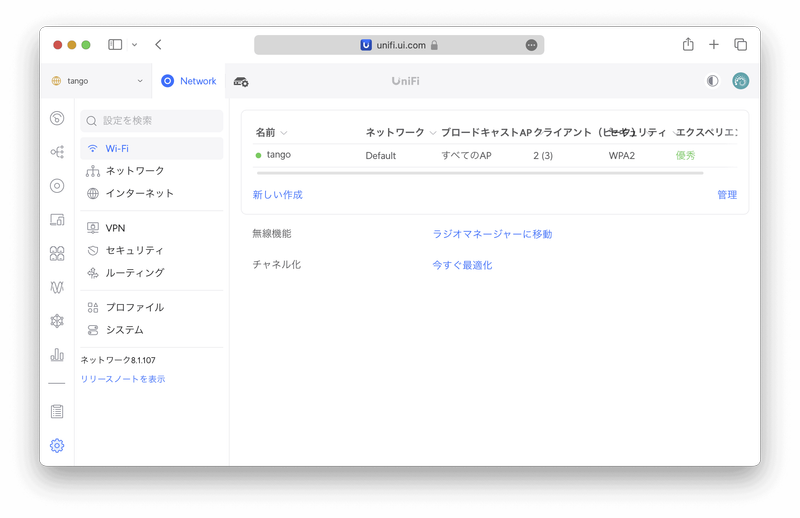Open the Topology icon in left rail
The height and width of the screenshot is (518, 800).
57,152
